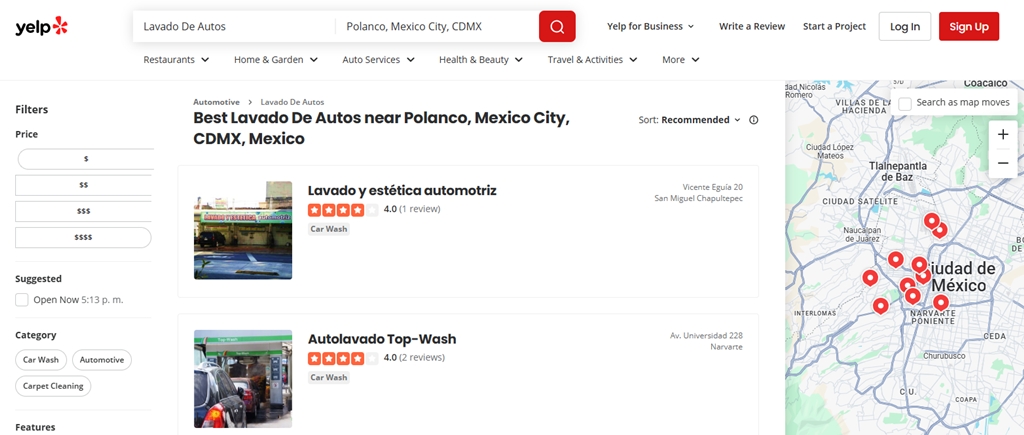Open the sort info circle icon

click(x=754, y=120)
